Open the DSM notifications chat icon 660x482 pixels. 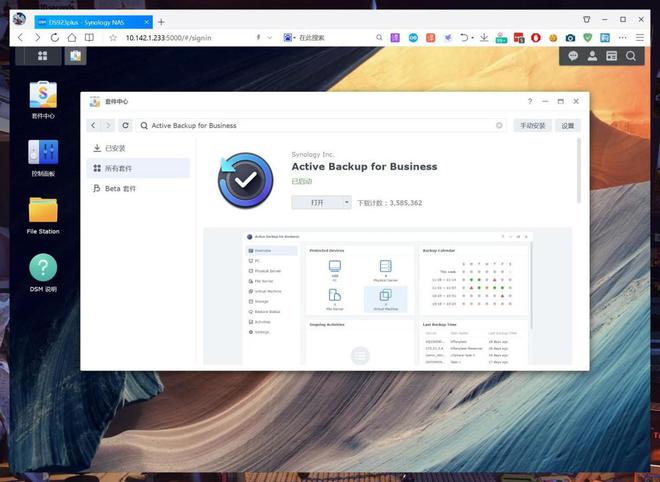(x=574, y=56)
